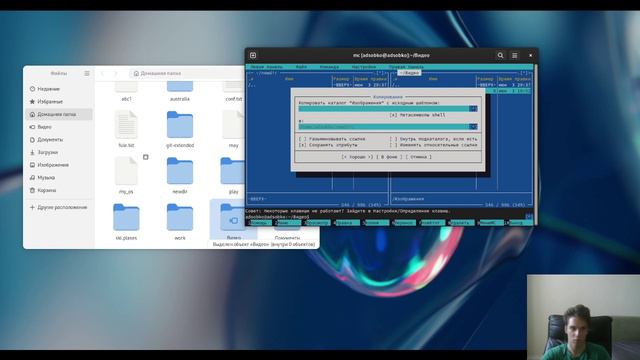Open Документы in Files sidebar
The height and width of the screenshot is (360, 640).
tap(60, 140)
